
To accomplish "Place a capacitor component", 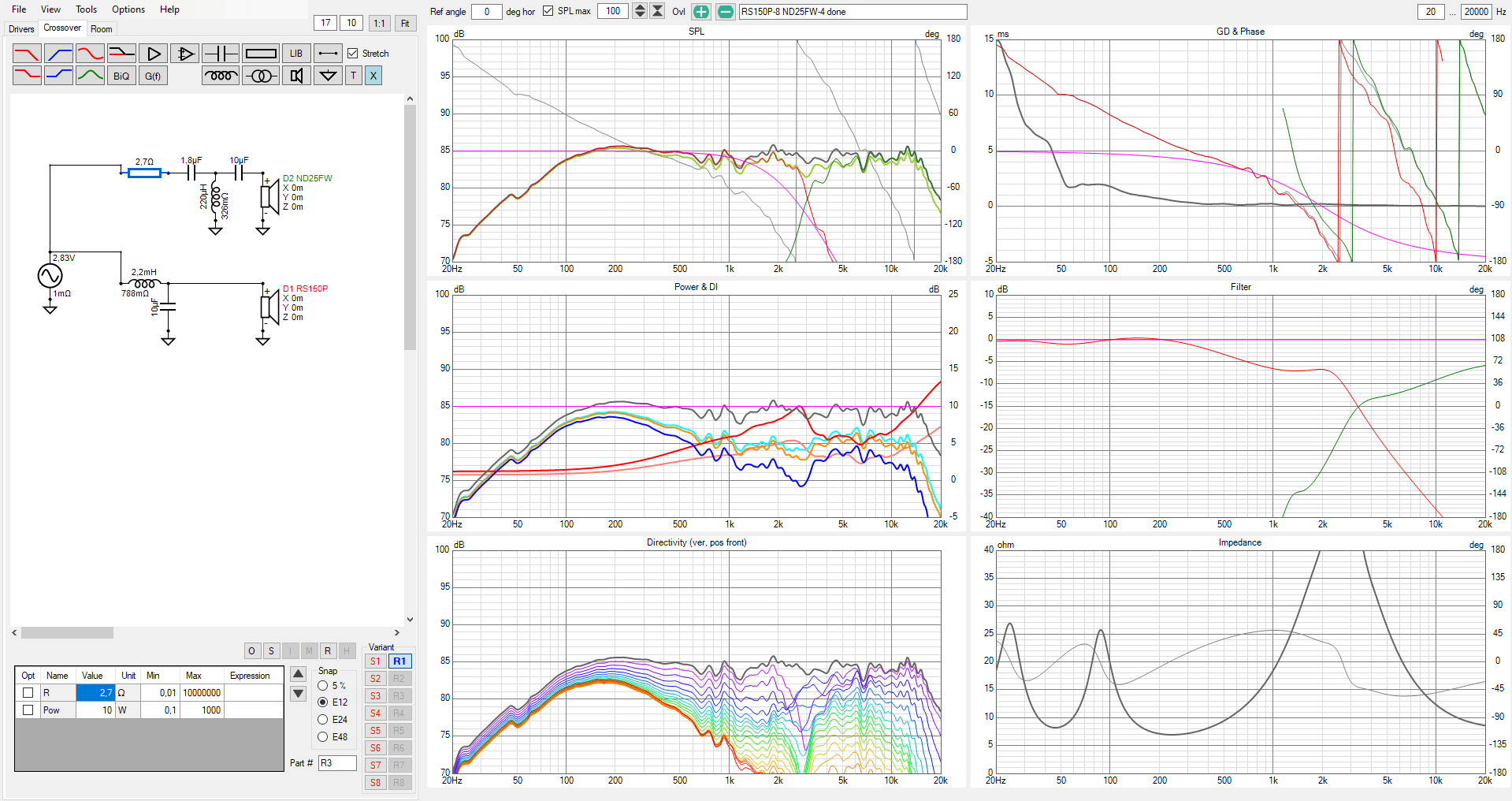I will (x=221, y=54).
